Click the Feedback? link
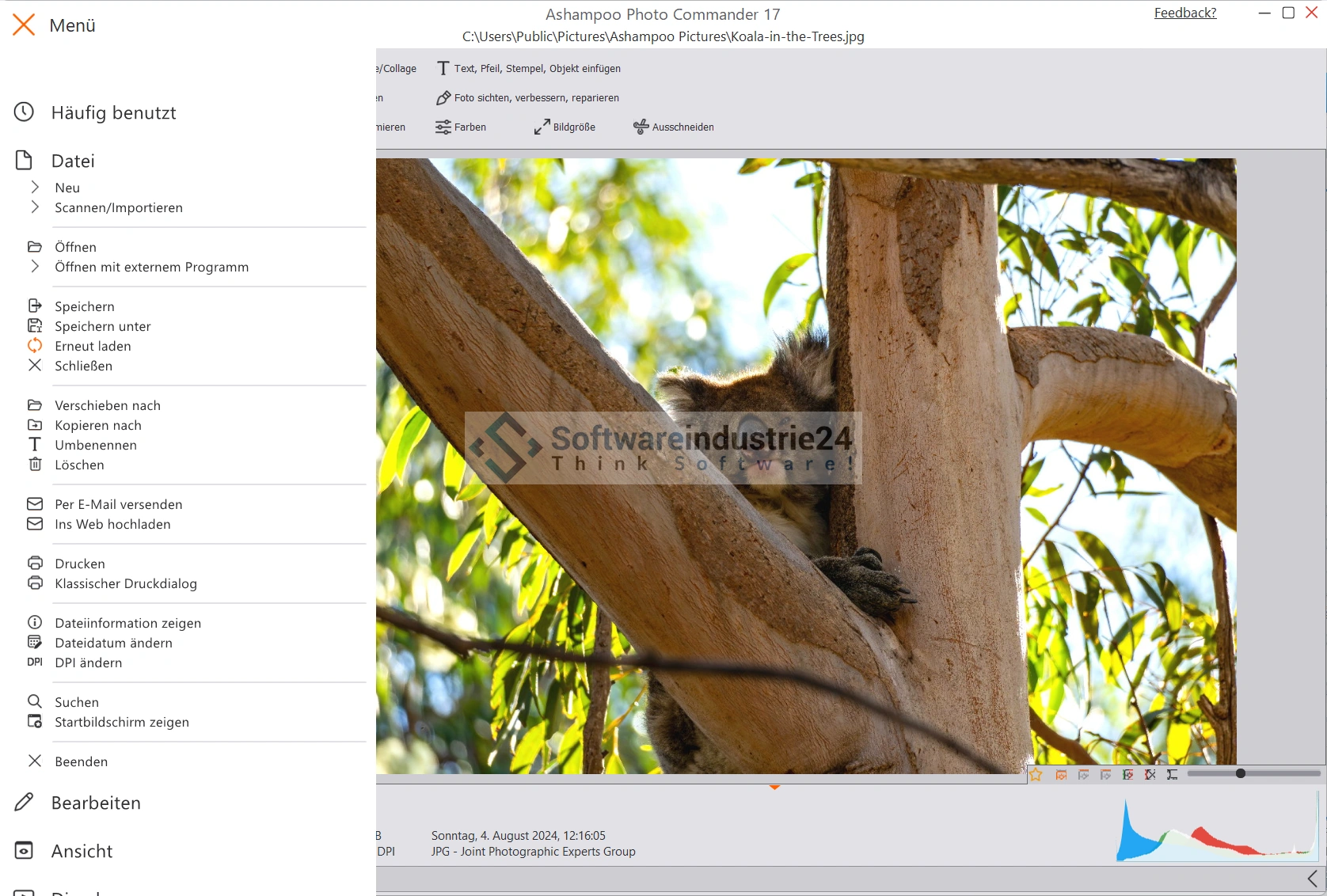 tap(1184, 13)
